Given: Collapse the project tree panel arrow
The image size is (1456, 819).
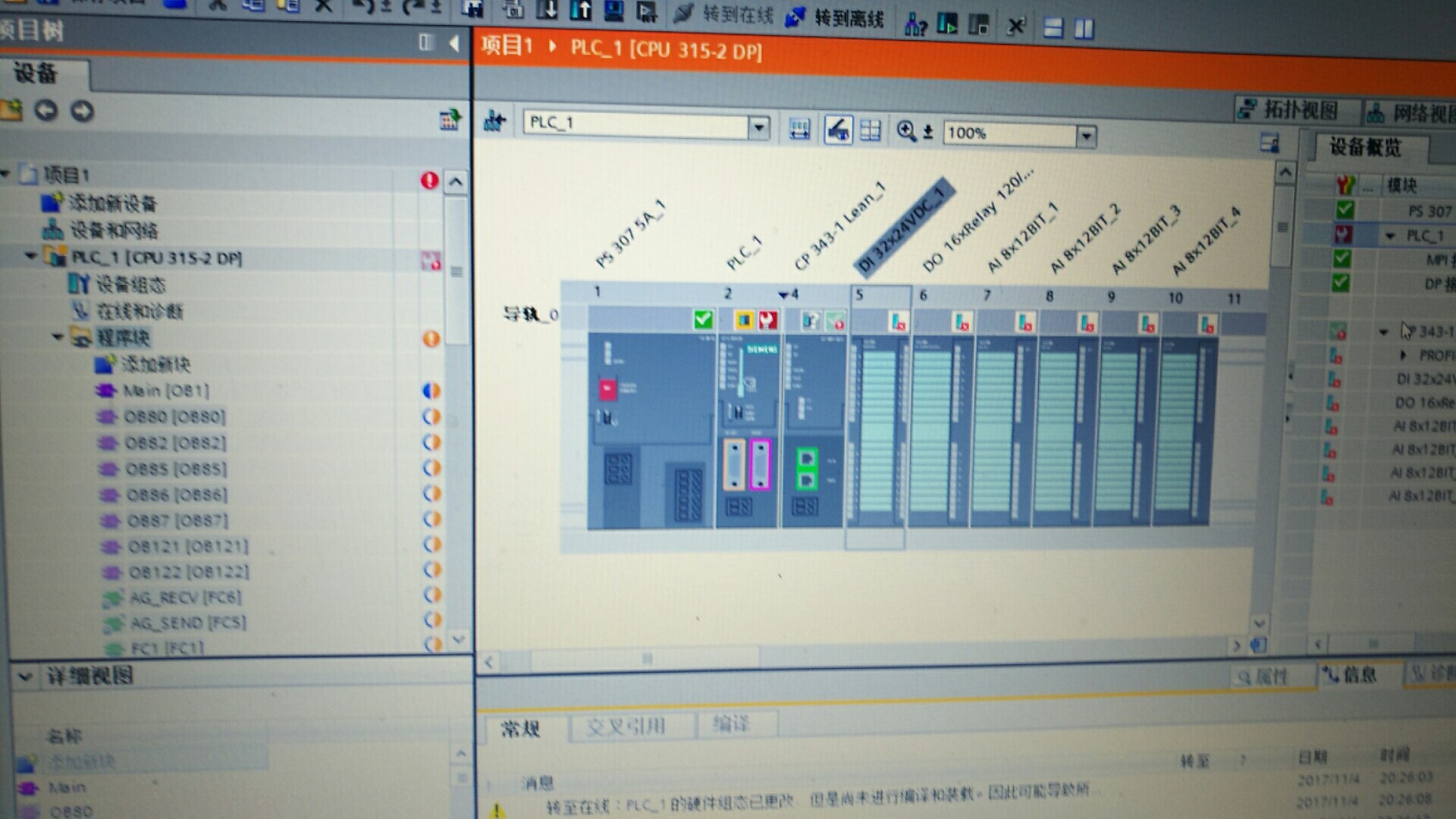Looking at the screenshot, I should pyautogui.click(x=454, y=43).
